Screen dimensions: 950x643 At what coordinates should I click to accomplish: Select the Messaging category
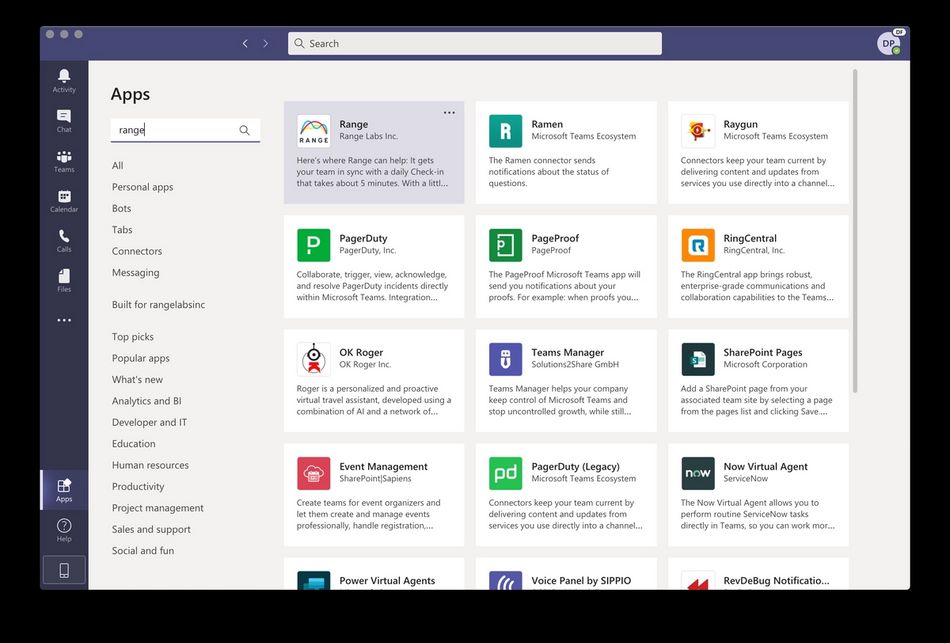[136, 272]
